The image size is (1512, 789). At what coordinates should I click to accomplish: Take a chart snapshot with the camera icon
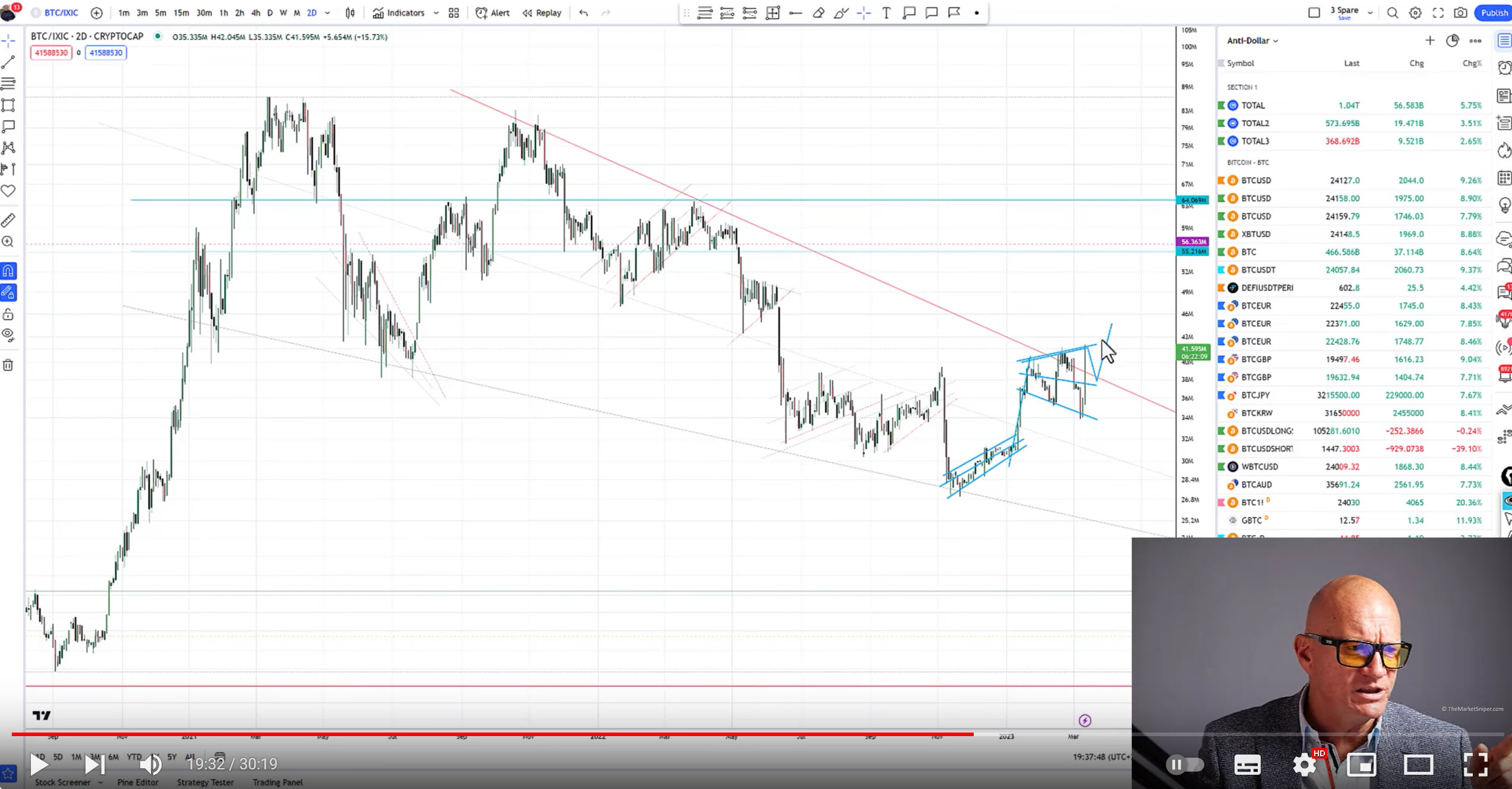[1460, 12]
